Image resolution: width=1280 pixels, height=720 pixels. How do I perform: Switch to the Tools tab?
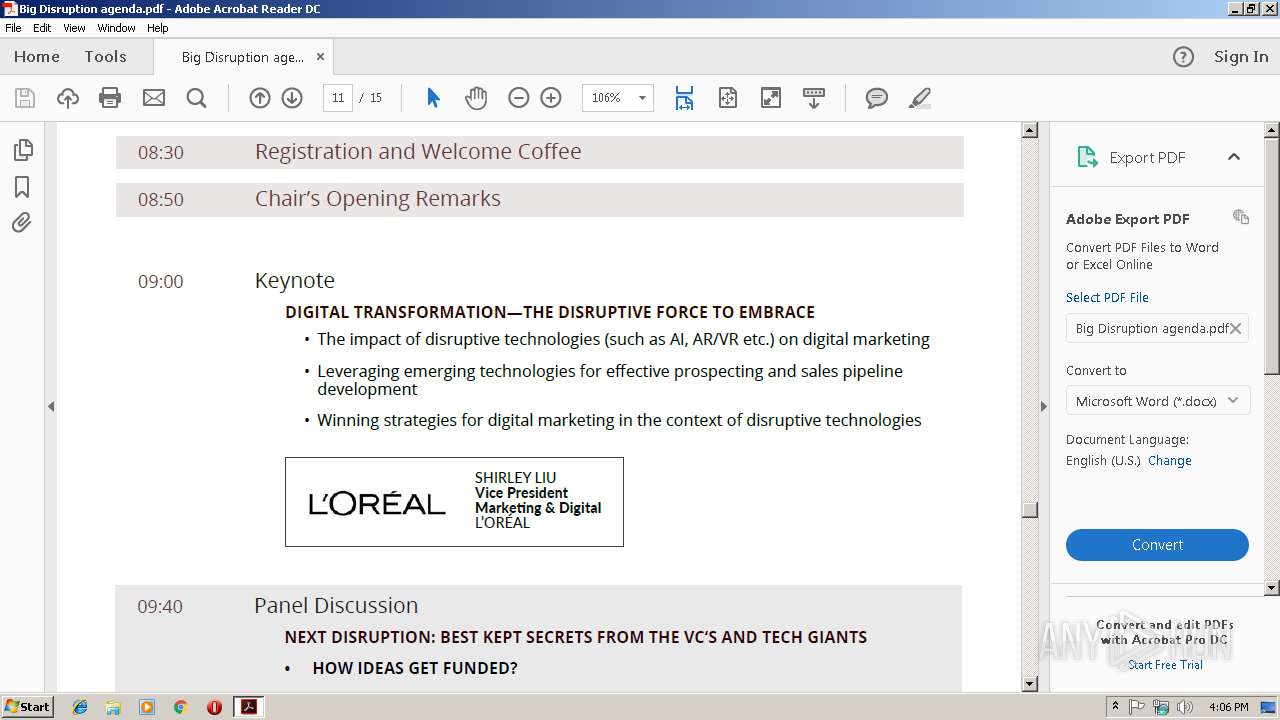pos(105,57)
